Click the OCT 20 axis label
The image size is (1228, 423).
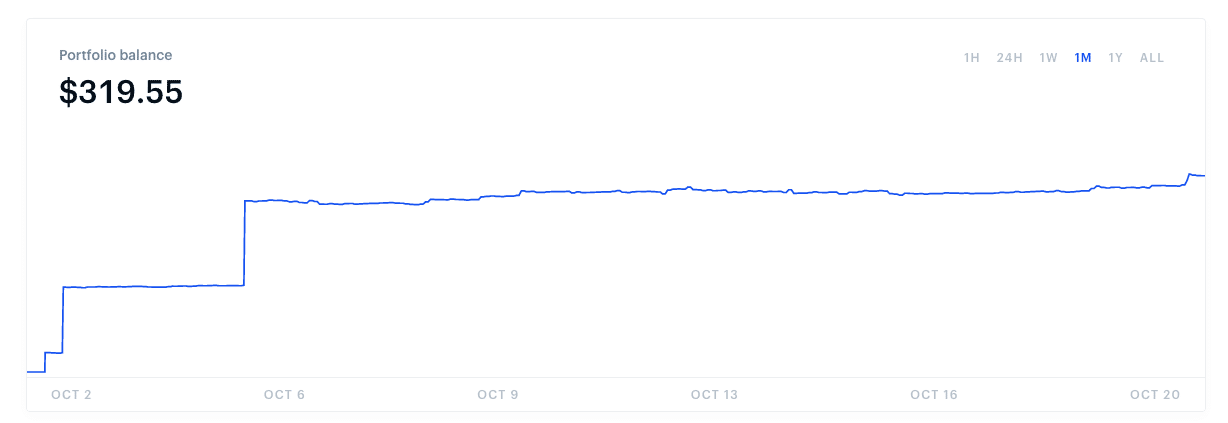(1157, 395)
